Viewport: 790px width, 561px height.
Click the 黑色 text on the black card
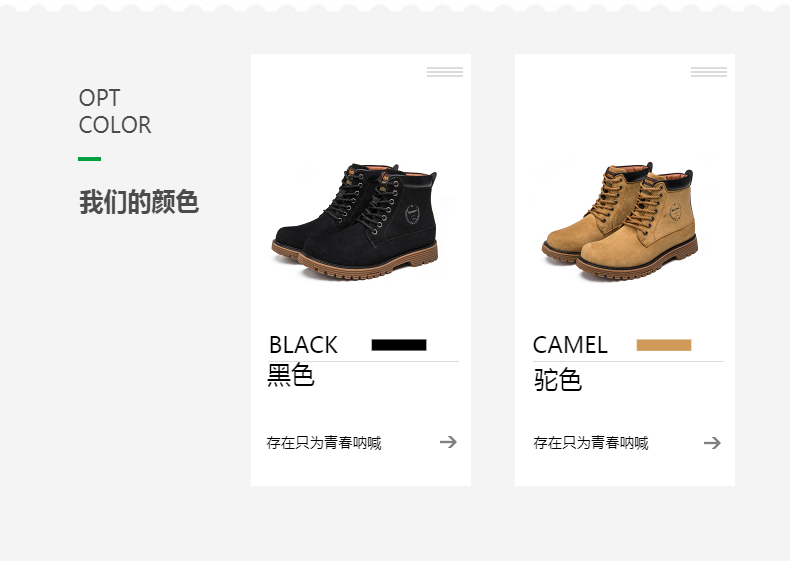(x=291, y=375)
